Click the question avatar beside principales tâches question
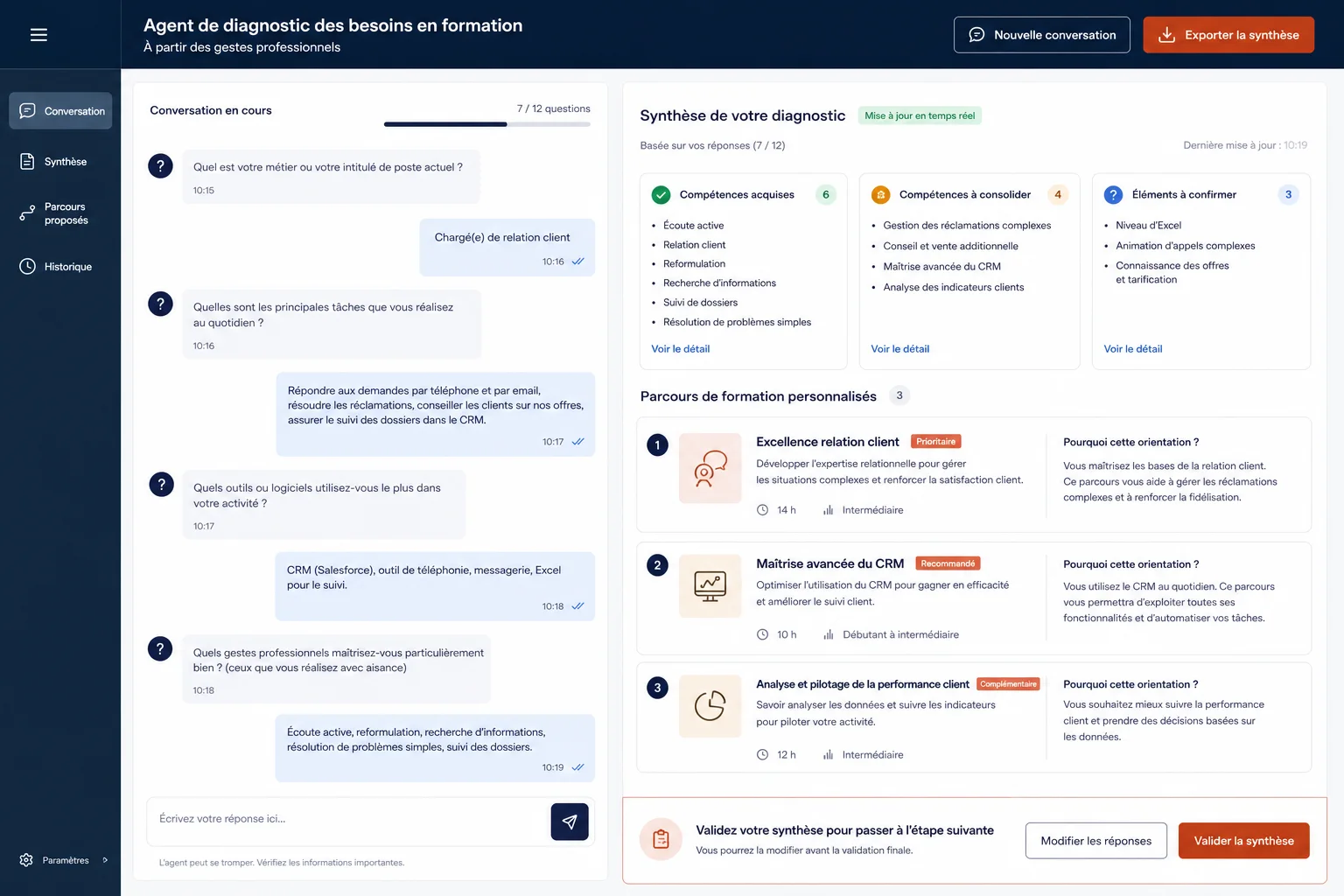1344x896 pixels. 160,304
